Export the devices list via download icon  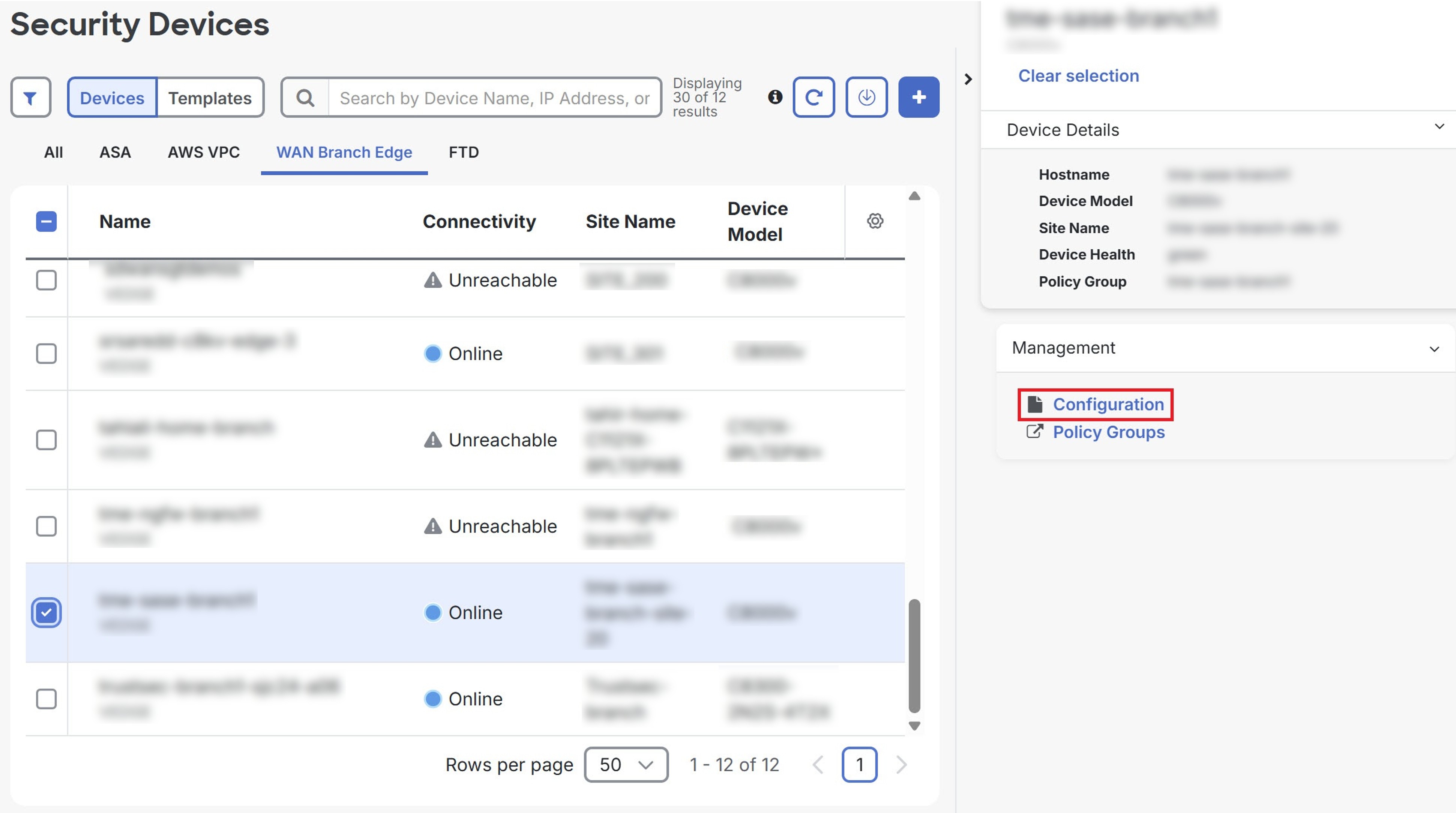point(866,97)
